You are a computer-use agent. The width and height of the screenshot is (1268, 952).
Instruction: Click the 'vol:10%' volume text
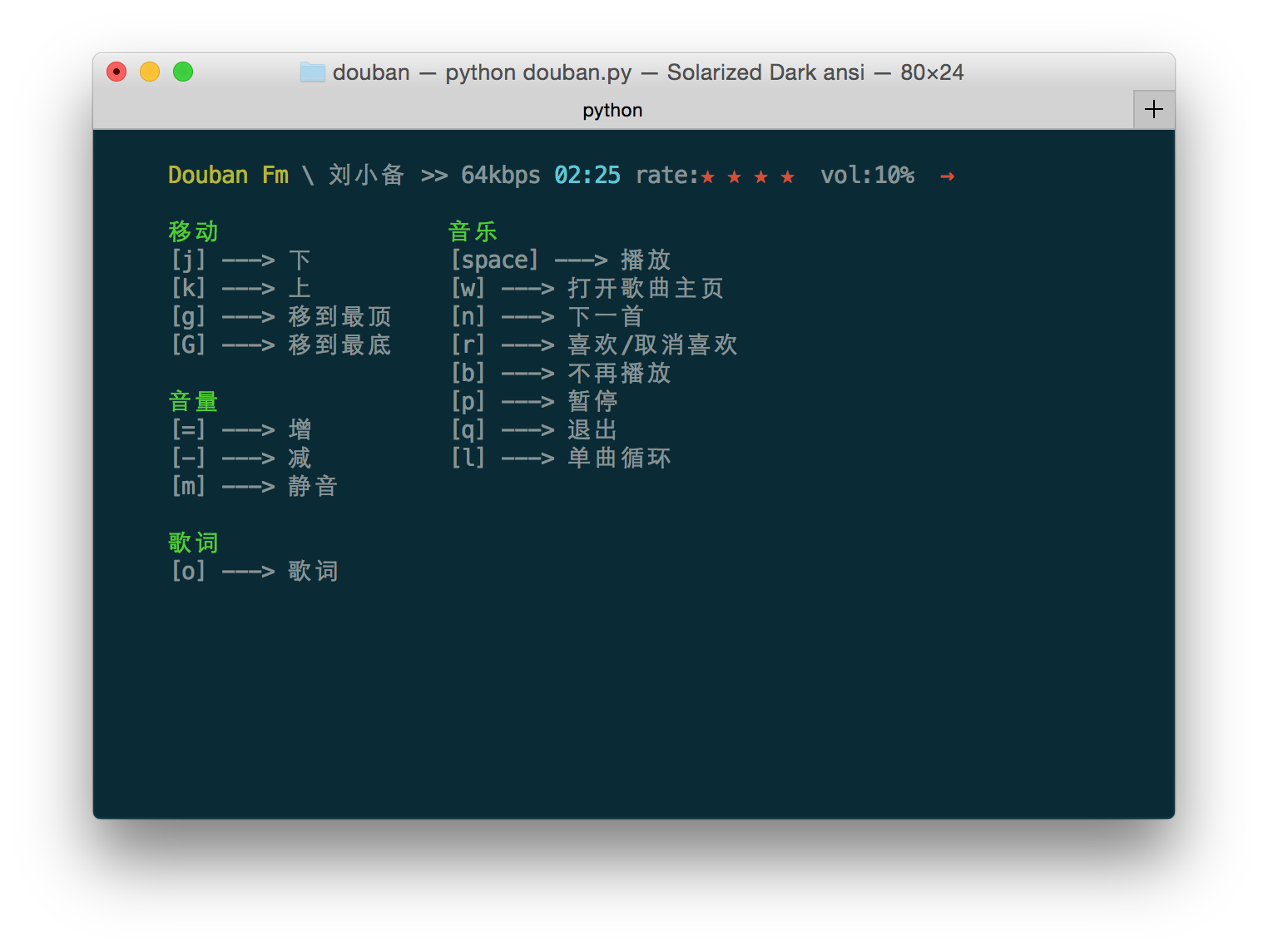pyautogui.click(x=868, y=175)
